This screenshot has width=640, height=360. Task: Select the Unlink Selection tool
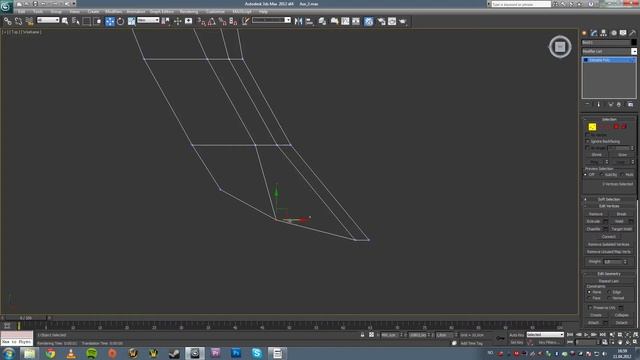[18, 21]
